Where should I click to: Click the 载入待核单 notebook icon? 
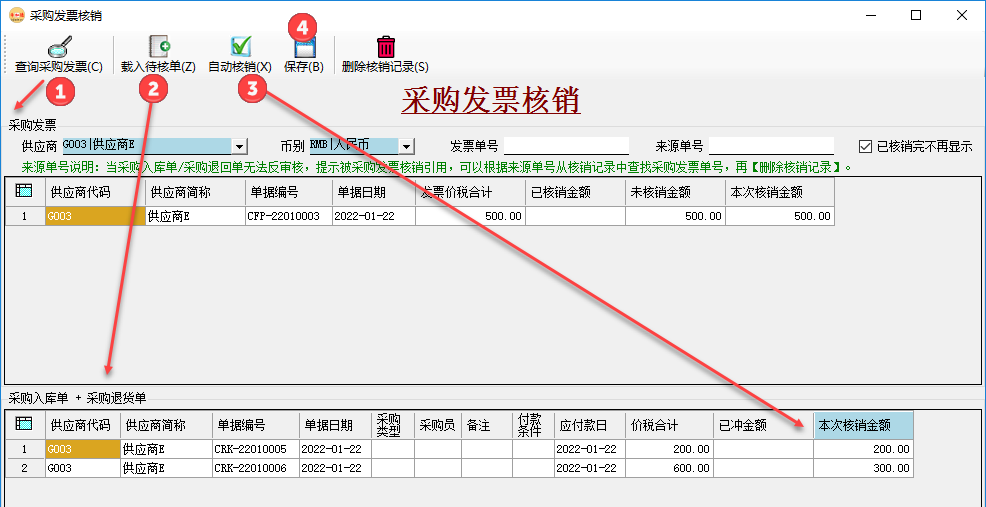click(159, 47)
